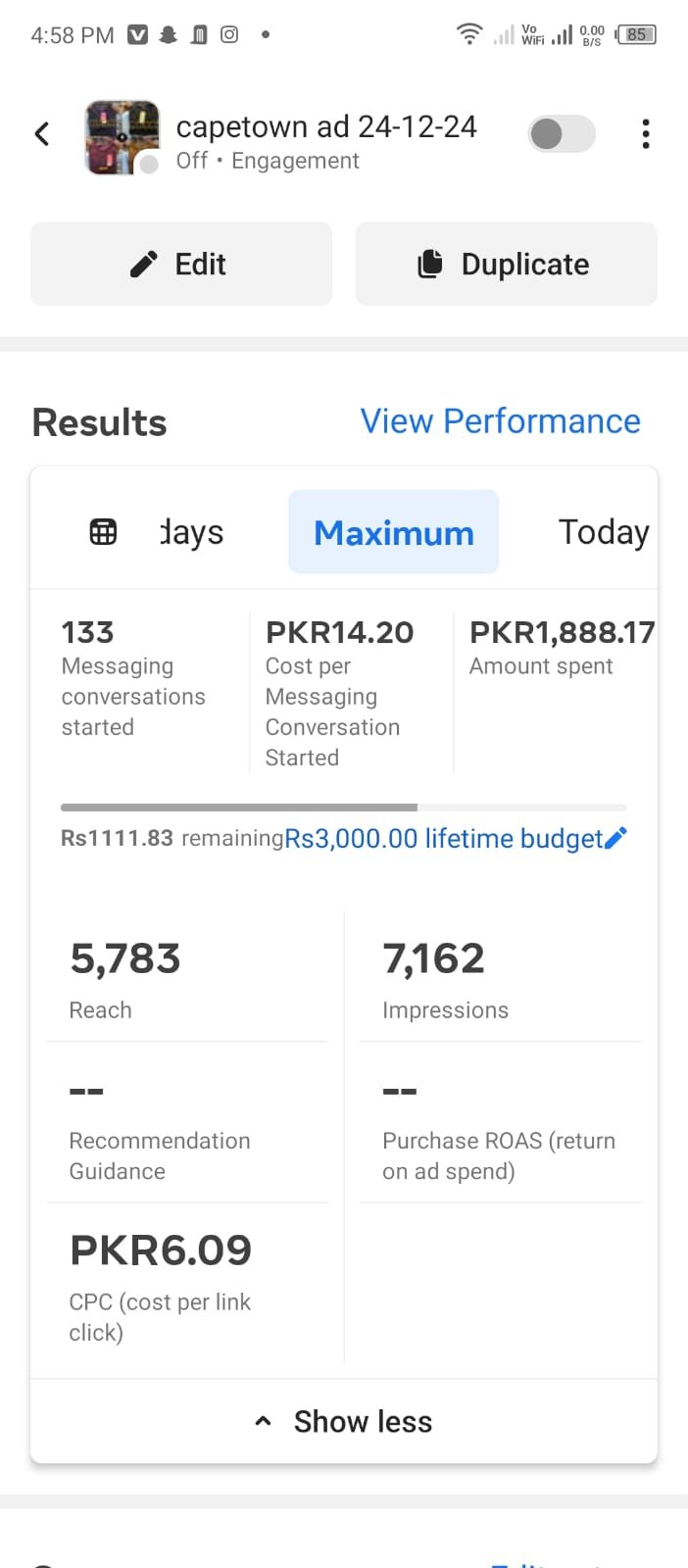This screenshot has height=1568, width=688.
Task: Tap the back arrow icon
Action: tap(42, 134)
